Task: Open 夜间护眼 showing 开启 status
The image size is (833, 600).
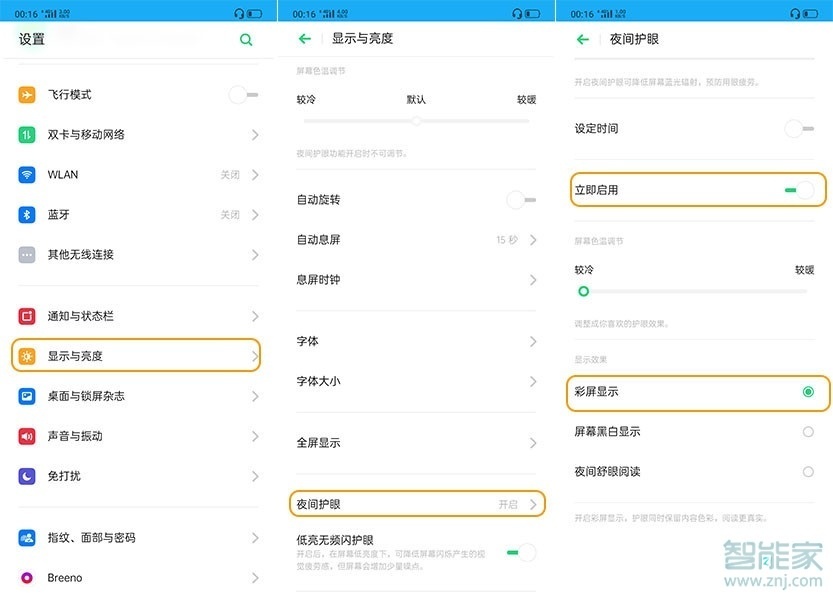Action: [x=418, y=504]
